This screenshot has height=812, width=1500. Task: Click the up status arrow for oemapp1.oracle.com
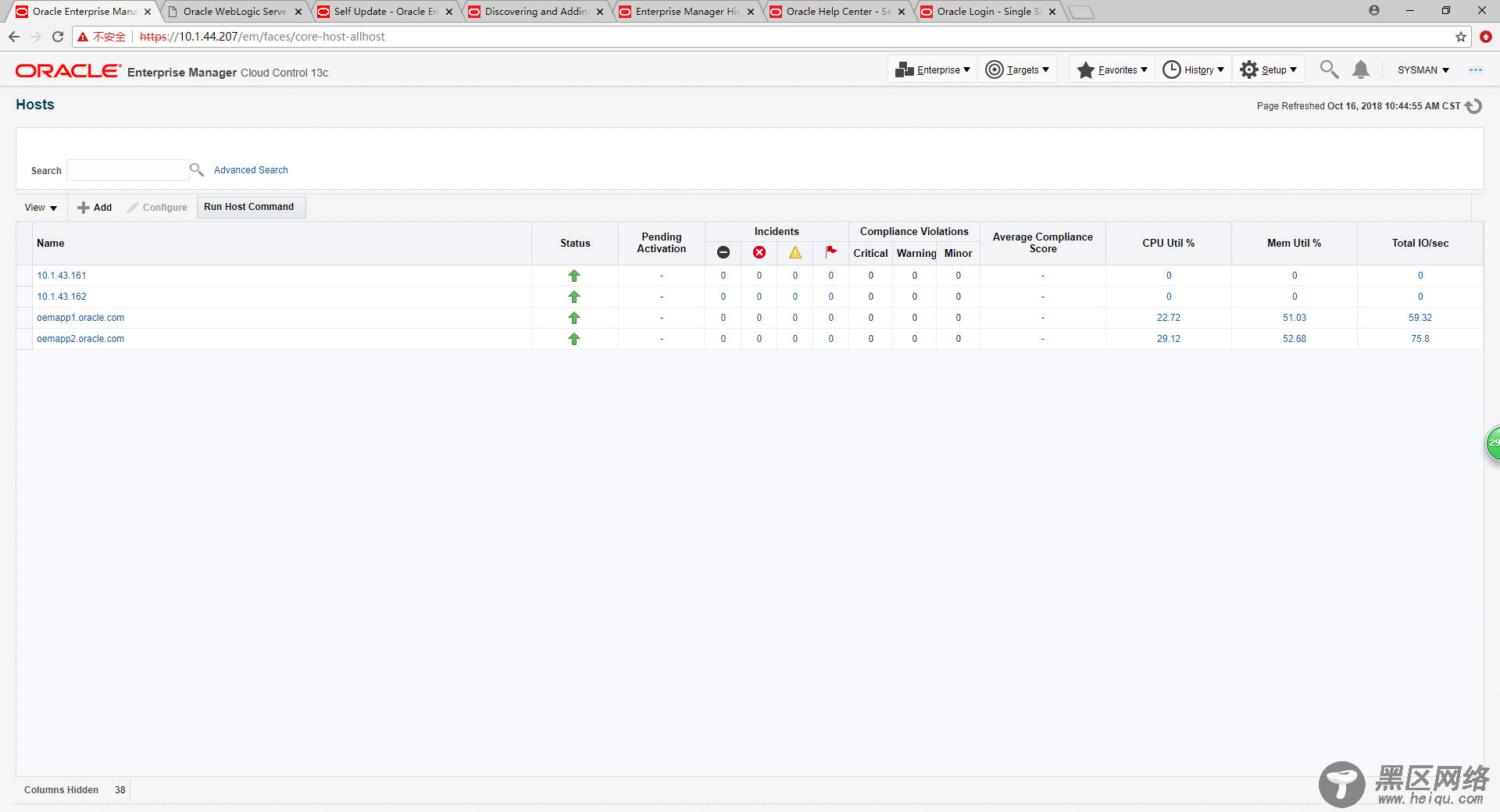coord(574,318)
